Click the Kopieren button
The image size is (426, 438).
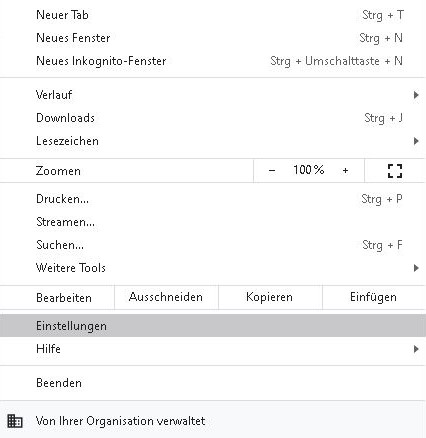(270, 297)
